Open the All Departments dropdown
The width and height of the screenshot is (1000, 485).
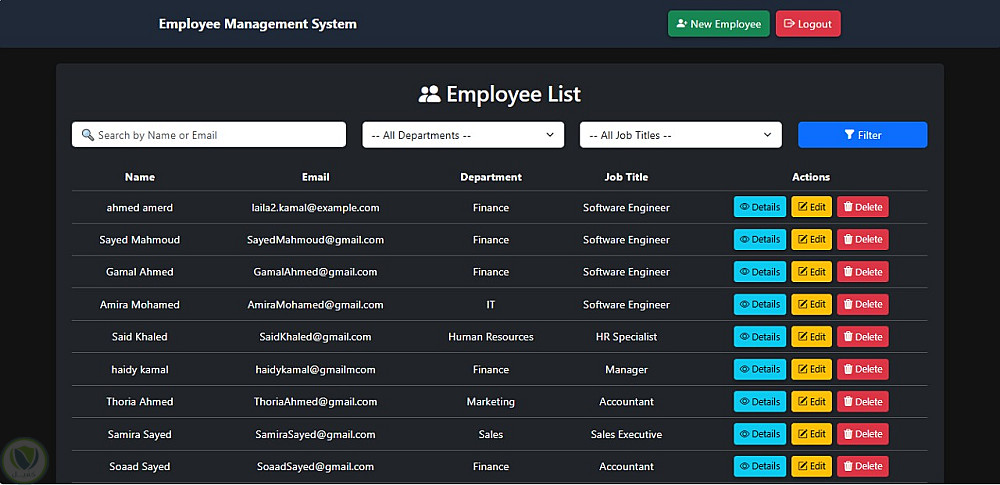pyautogui.click(x=463, y=135)
